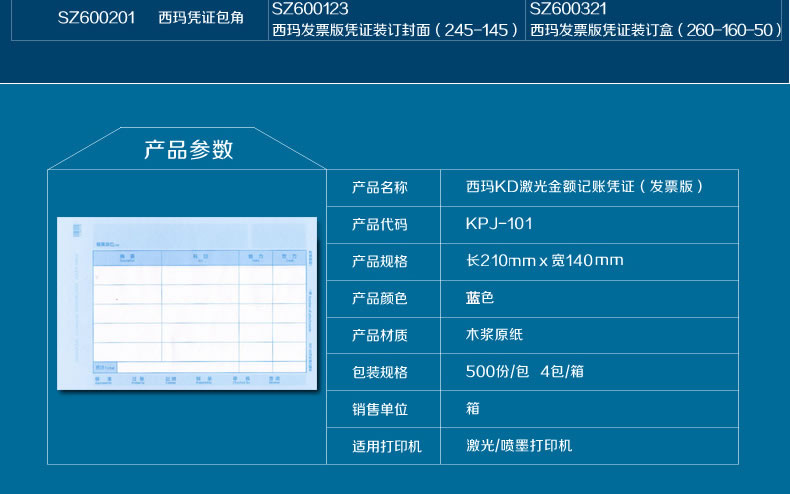Click the 木浆原纸 material value
Screen dimensions: 790x494
tap(494, 334)
